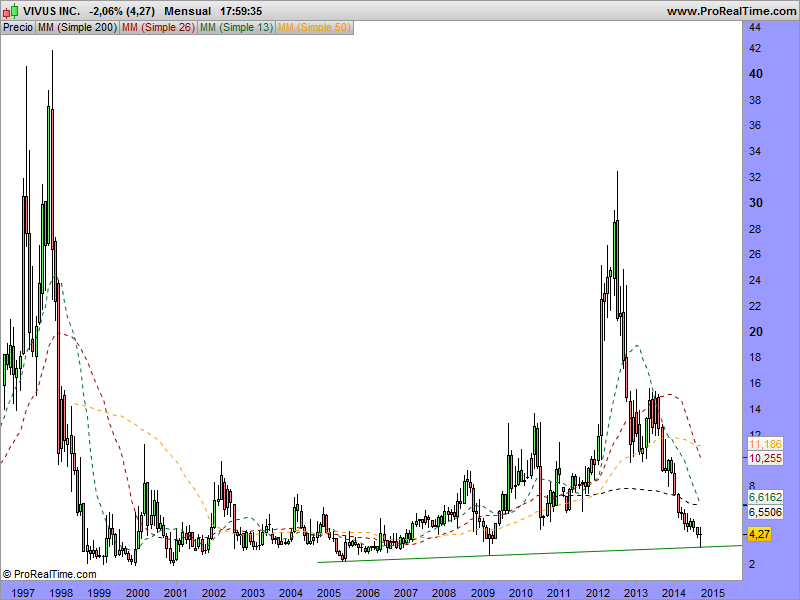Click the 20 level on the price axis
The image size is (800, 600).
click(756, 332)
